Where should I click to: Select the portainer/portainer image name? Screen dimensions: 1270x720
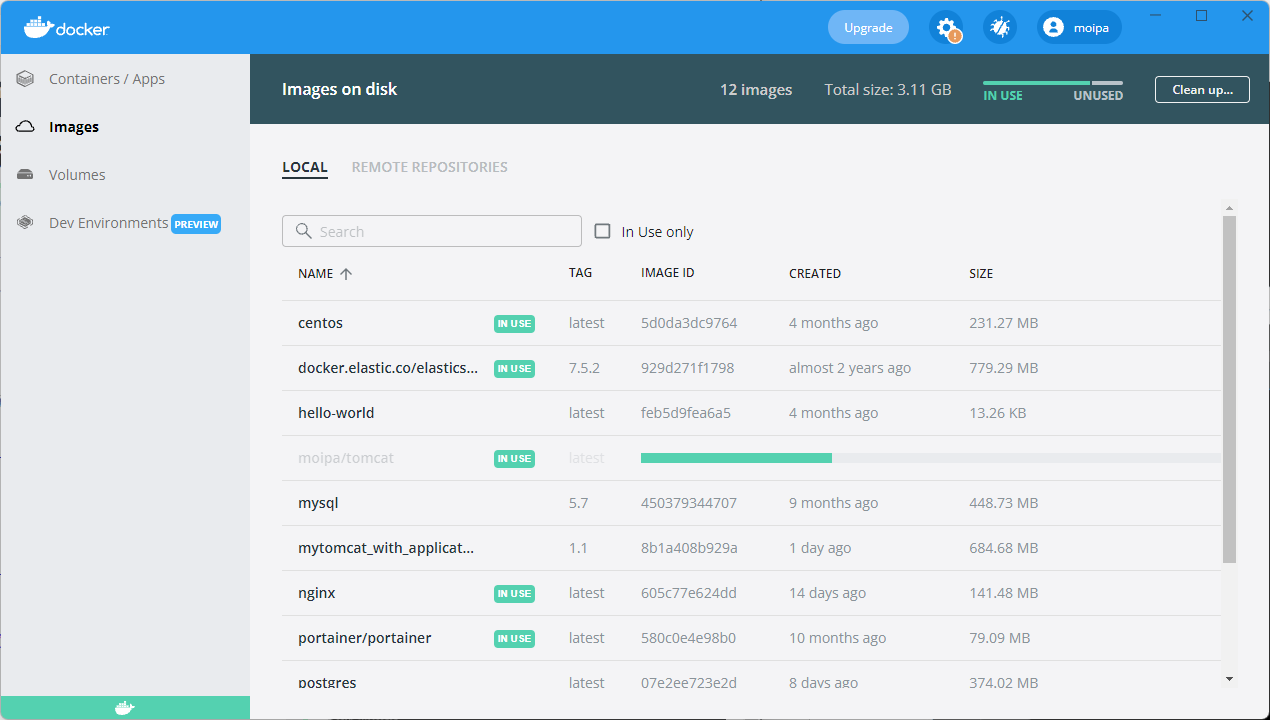365,638
